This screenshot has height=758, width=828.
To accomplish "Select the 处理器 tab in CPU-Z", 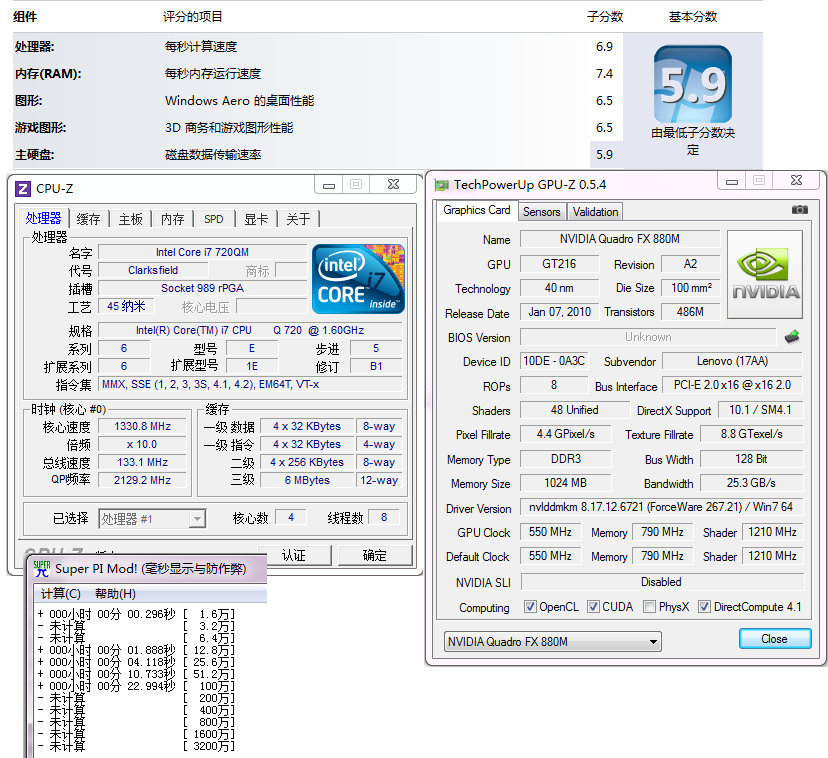I will [43, 218].
